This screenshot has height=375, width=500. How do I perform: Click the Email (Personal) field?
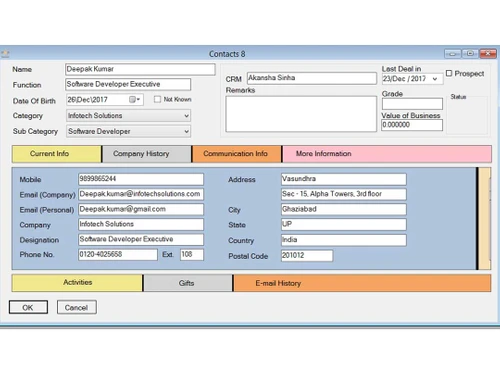141,209
